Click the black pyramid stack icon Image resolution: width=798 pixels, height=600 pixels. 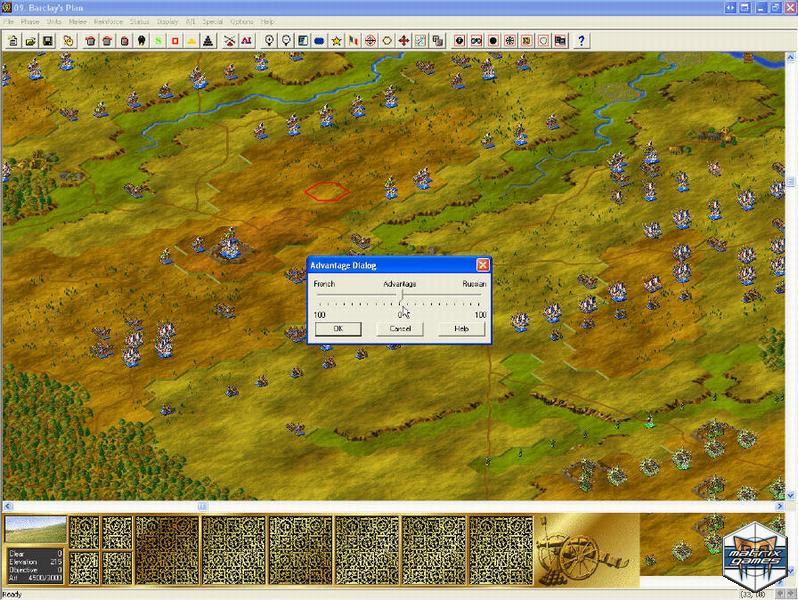[208, 41]
